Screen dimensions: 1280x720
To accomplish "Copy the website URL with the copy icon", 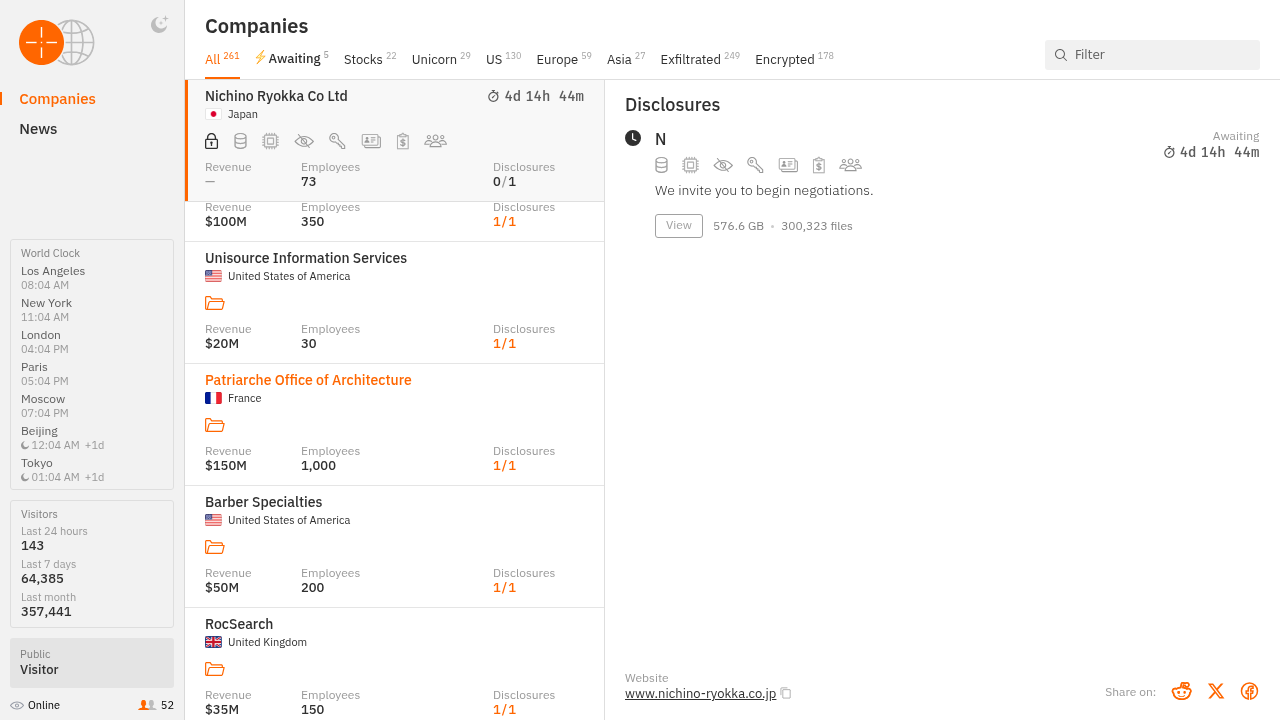I will tap(786, 693).
